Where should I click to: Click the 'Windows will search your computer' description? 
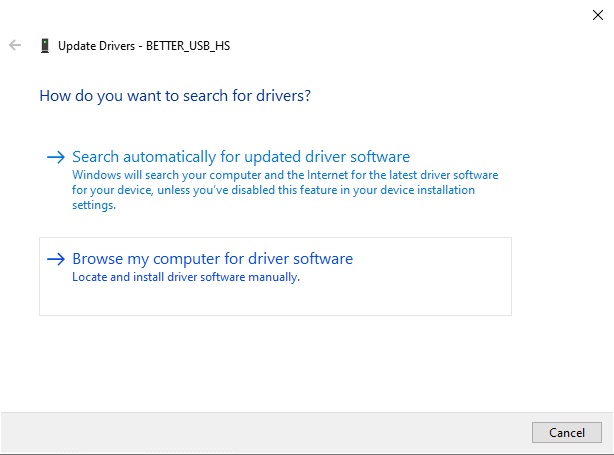click(x=285, y=190)
